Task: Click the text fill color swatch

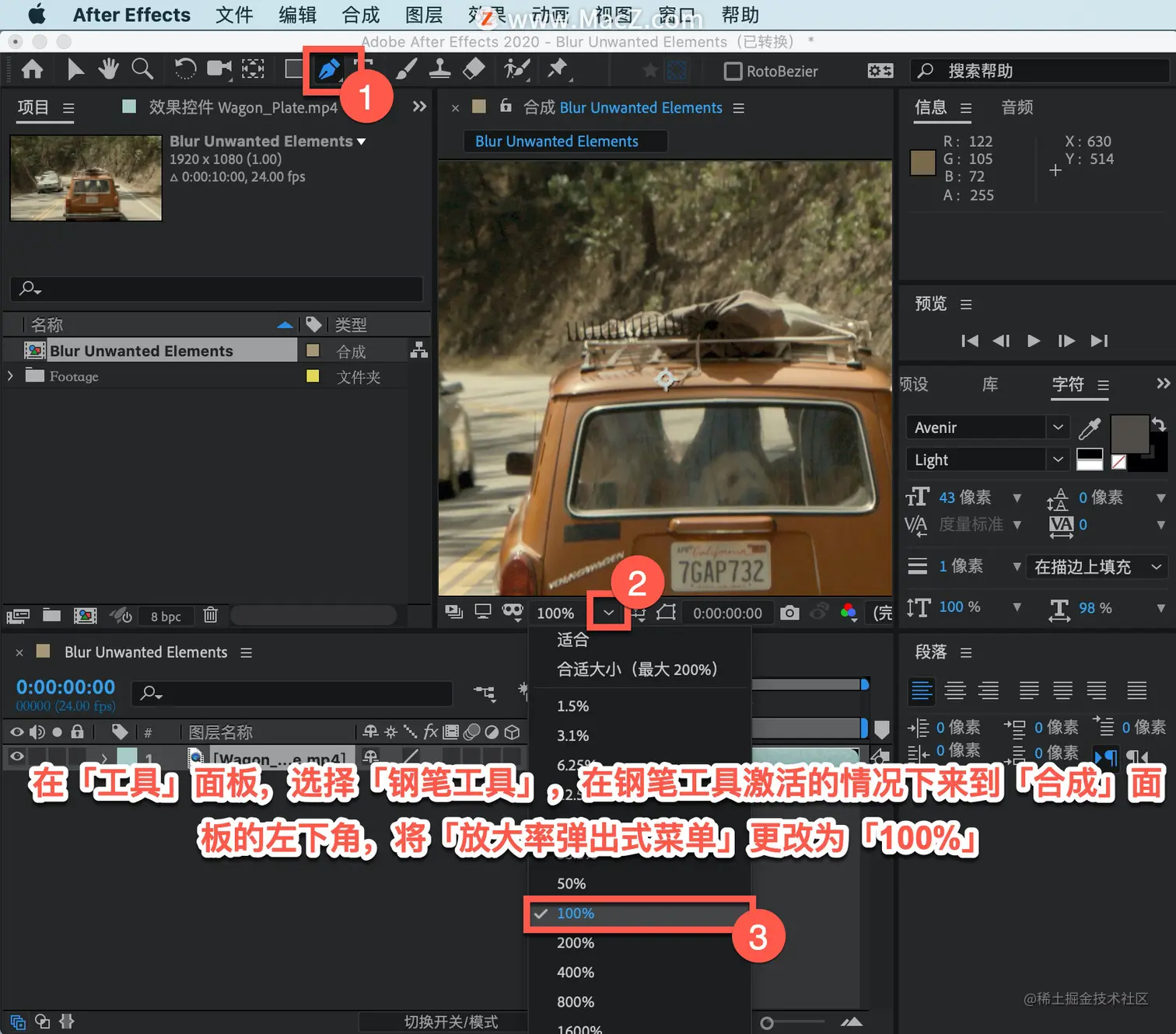Action: point(1129,434)
